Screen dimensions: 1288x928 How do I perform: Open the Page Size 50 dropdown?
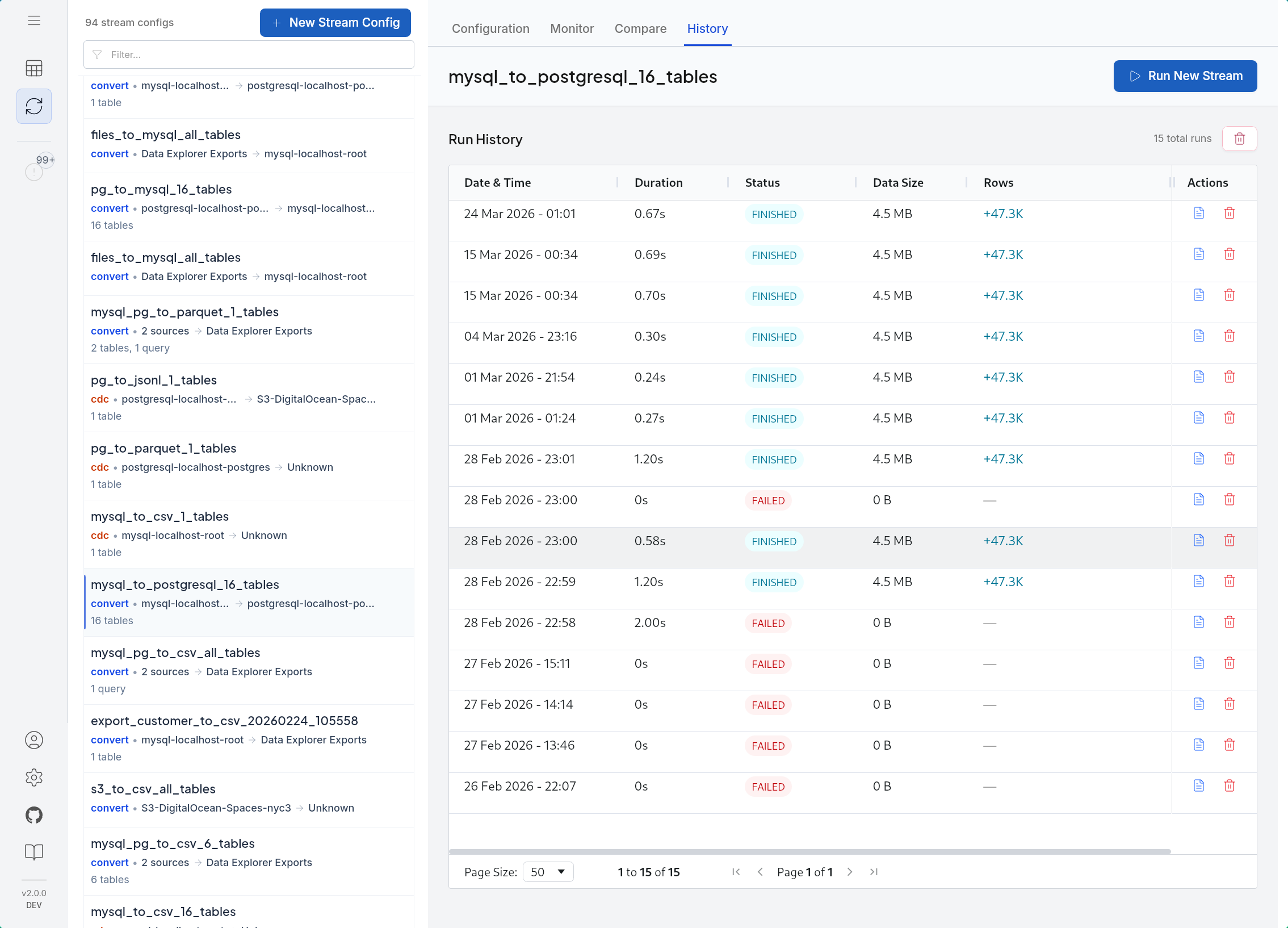[x=548, y=872]
